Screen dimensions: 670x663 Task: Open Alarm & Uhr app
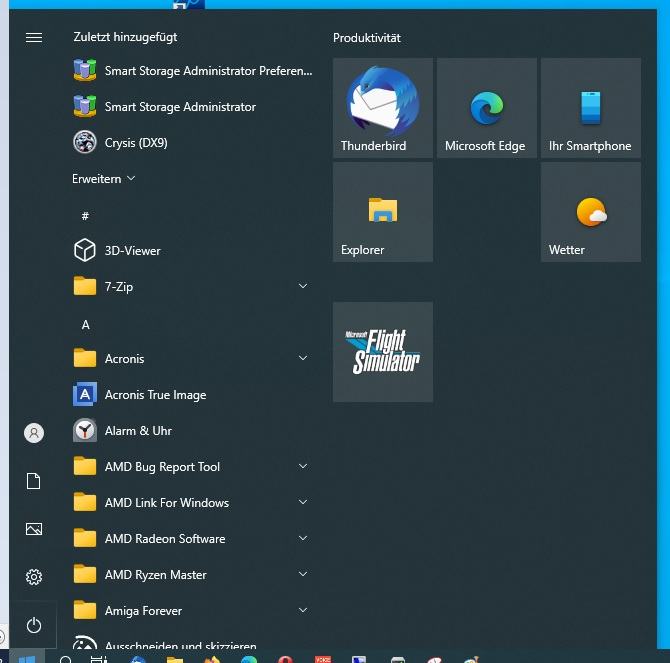[193, 431]
